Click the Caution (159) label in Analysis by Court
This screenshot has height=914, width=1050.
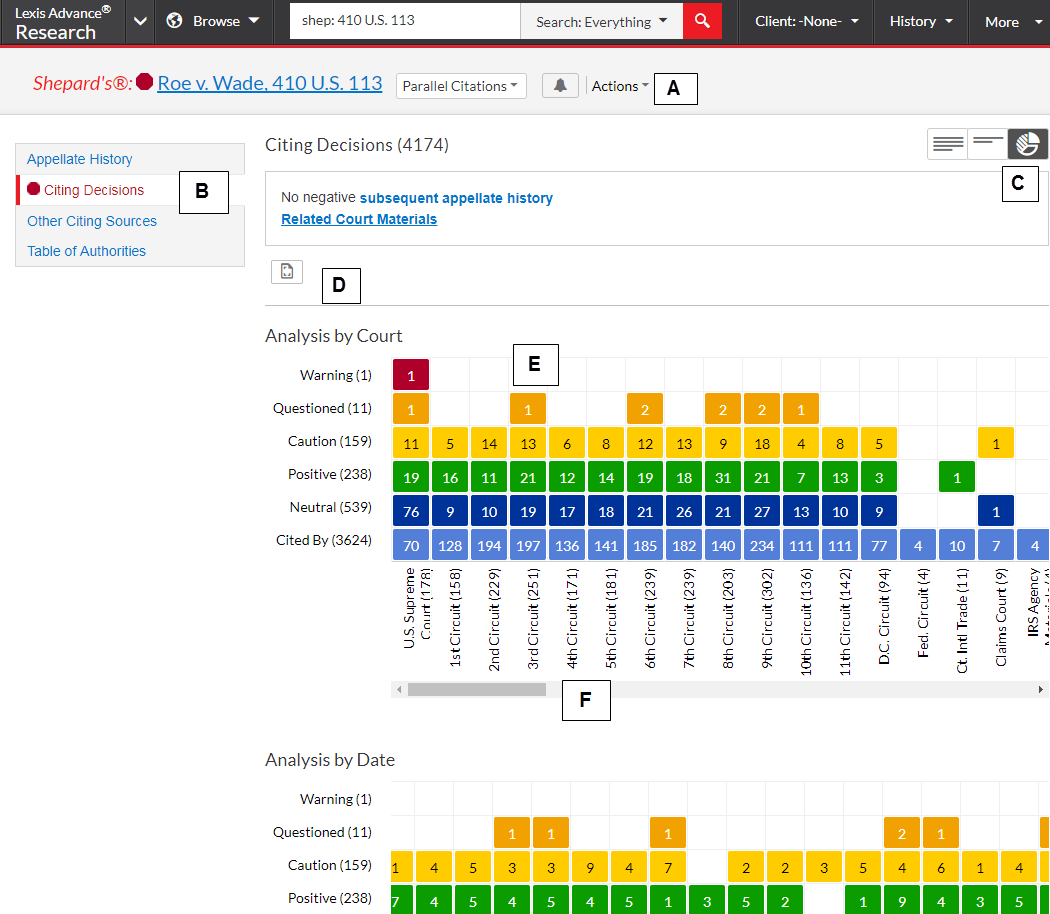coord(329,441)
